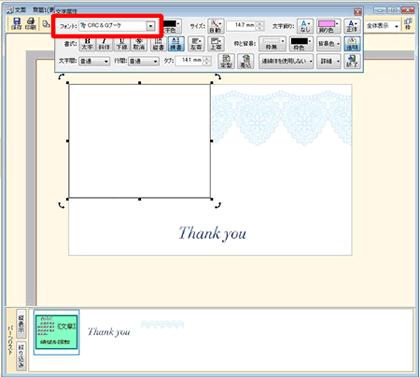The image size is (420, 377).
Task: Click the 詳細 details button
Action: click(x=330, y=61)
